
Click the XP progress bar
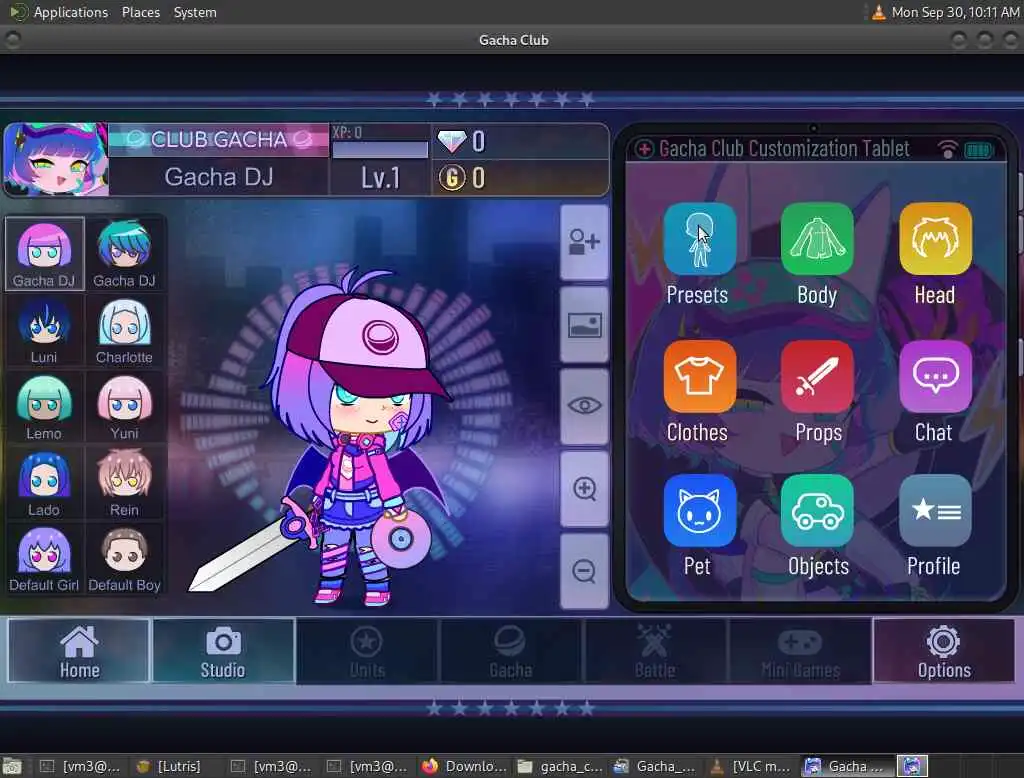click(380, 150)
